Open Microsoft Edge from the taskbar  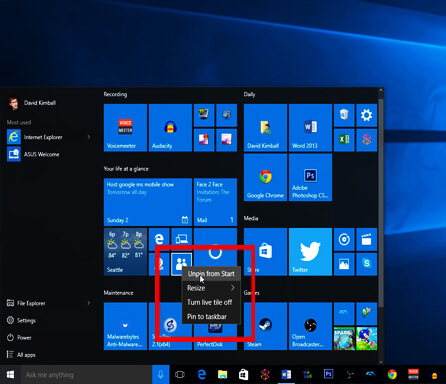point(201,375)
